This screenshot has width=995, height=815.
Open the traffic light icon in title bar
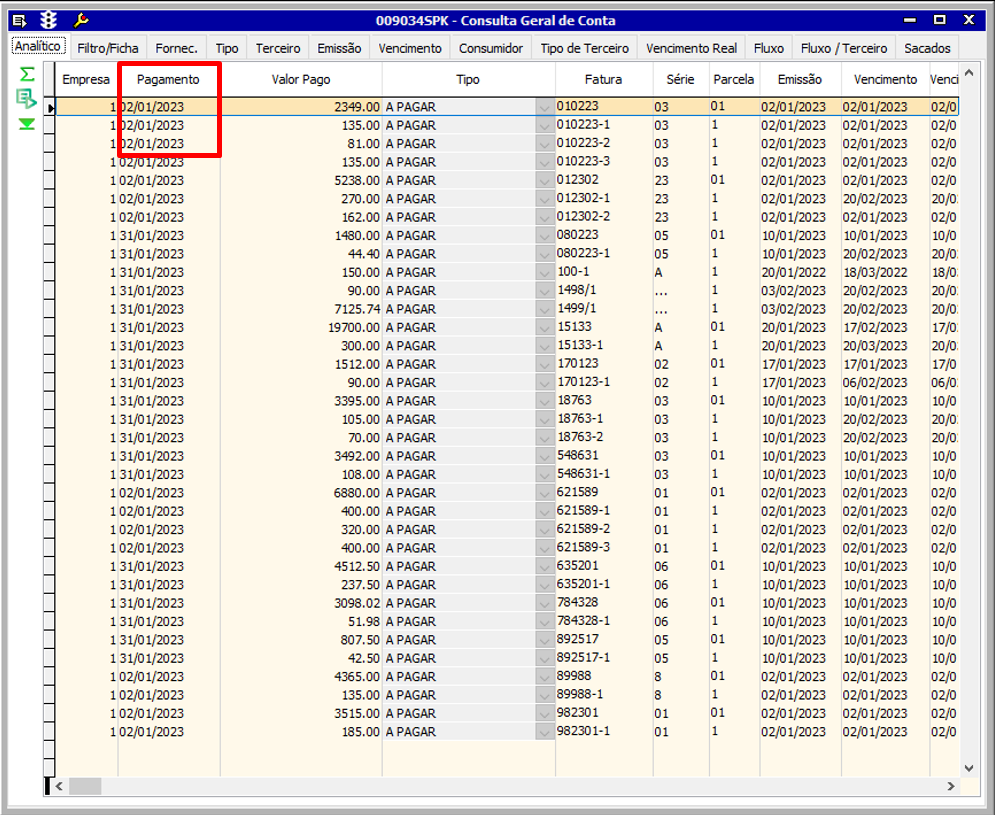(x=48, y=20)
